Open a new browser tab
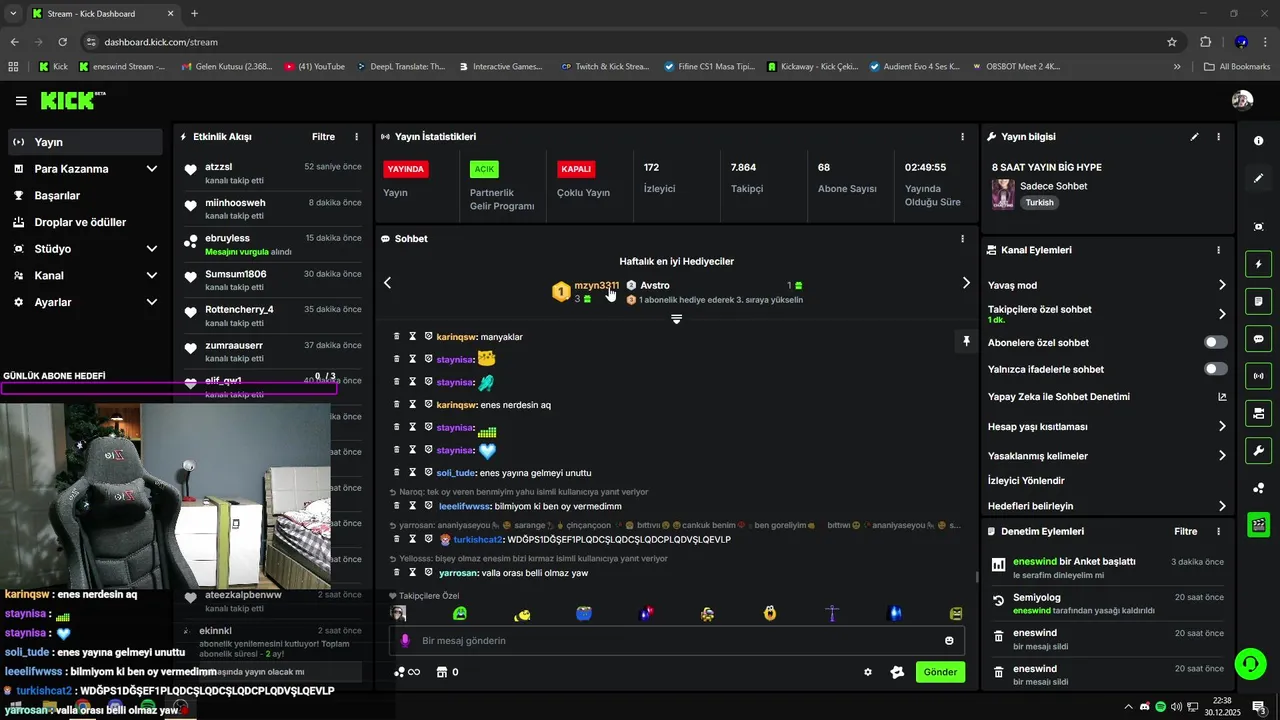The height and width of the screenshot is (720, 1280). click(194, 14)
